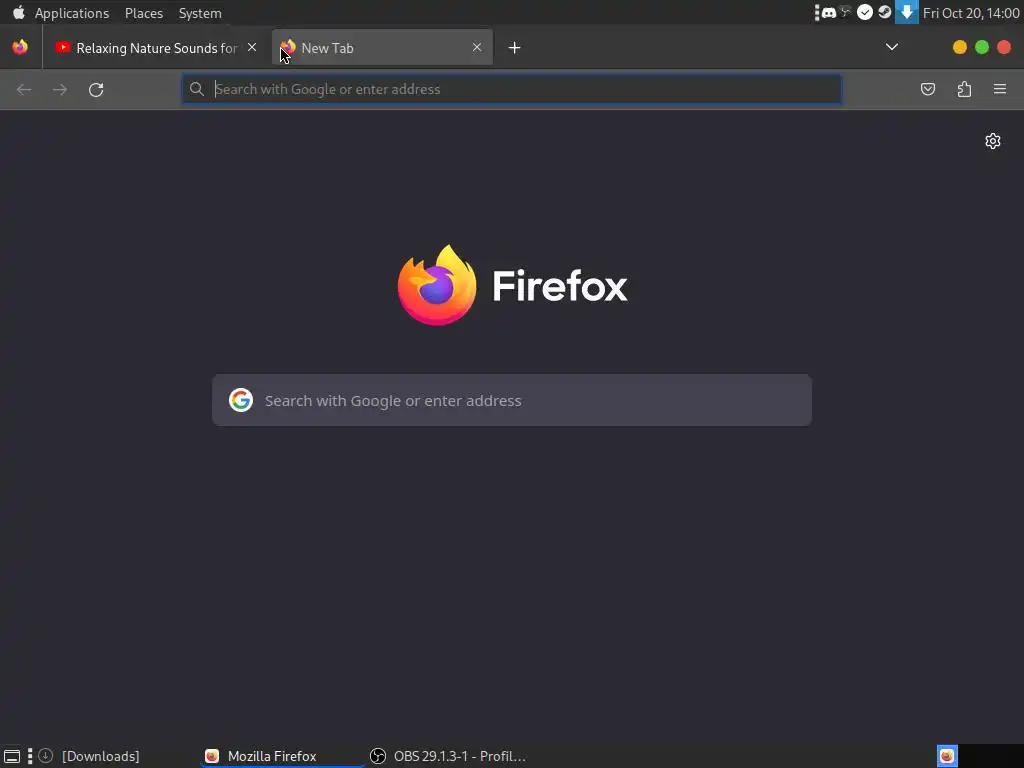
Task: Switch to the Relaxing Nature Sounds tab
Action: click(x=156, y=48)
